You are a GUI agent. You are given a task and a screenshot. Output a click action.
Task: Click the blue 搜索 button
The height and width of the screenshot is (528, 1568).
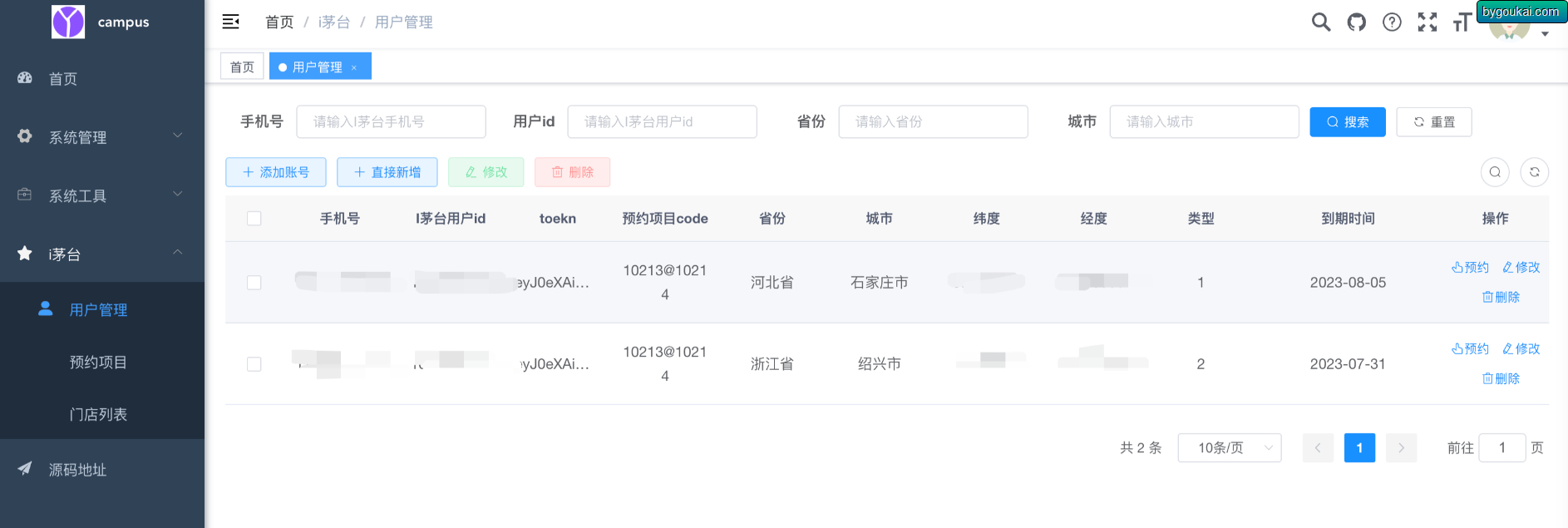[x=1347, y=121]
